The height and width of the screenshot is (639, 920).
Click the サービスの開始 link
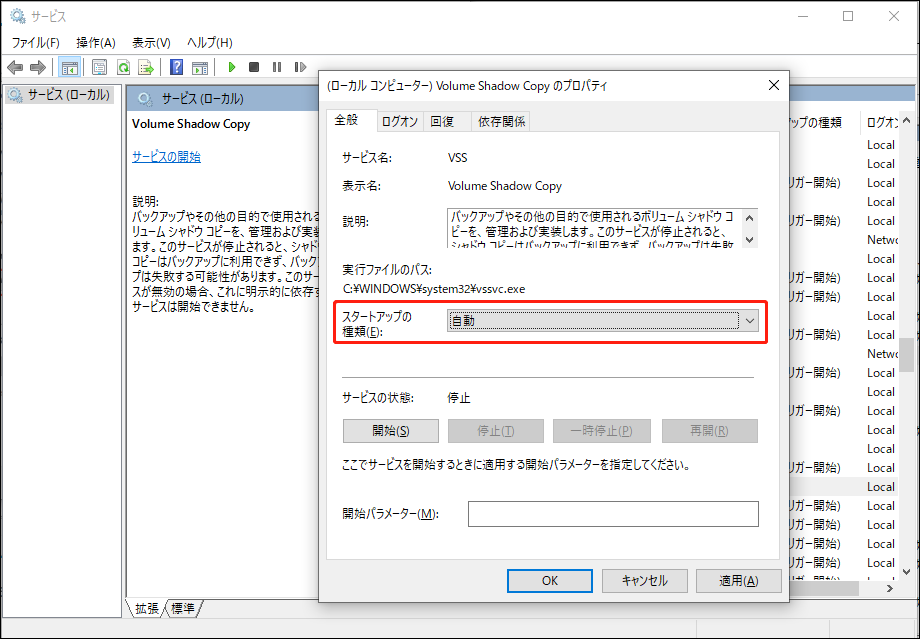[x=166, y=156]
